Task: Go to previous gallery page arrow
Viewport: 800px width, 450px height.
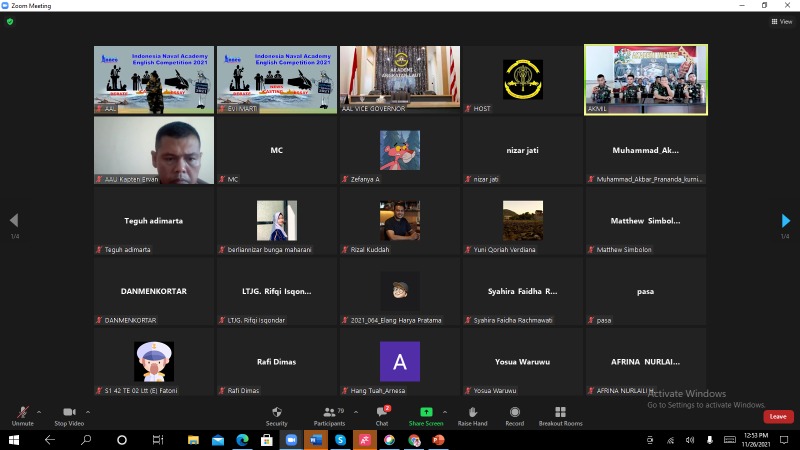Action: pyautogui.click(x=13, y=221)
